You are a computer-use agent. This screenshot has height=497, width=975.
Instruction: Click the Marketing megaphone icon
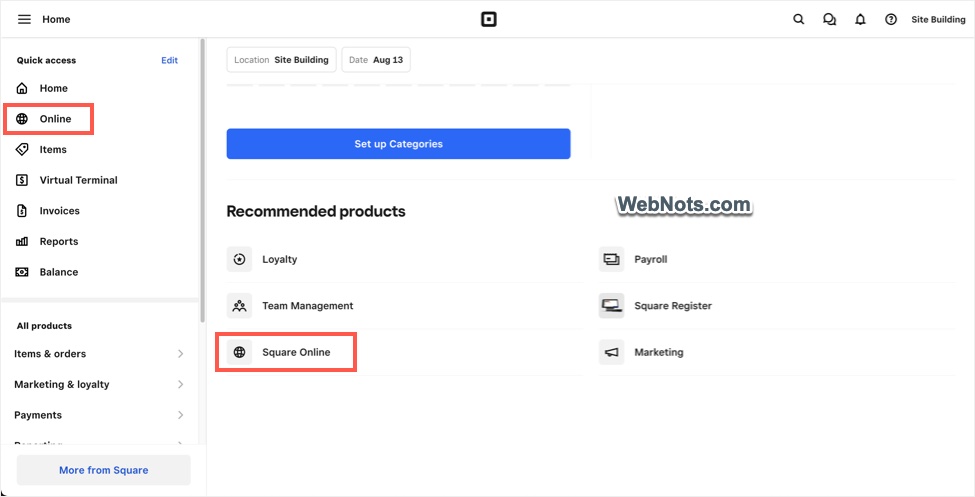pyautogui.click(x=611, y=352)
